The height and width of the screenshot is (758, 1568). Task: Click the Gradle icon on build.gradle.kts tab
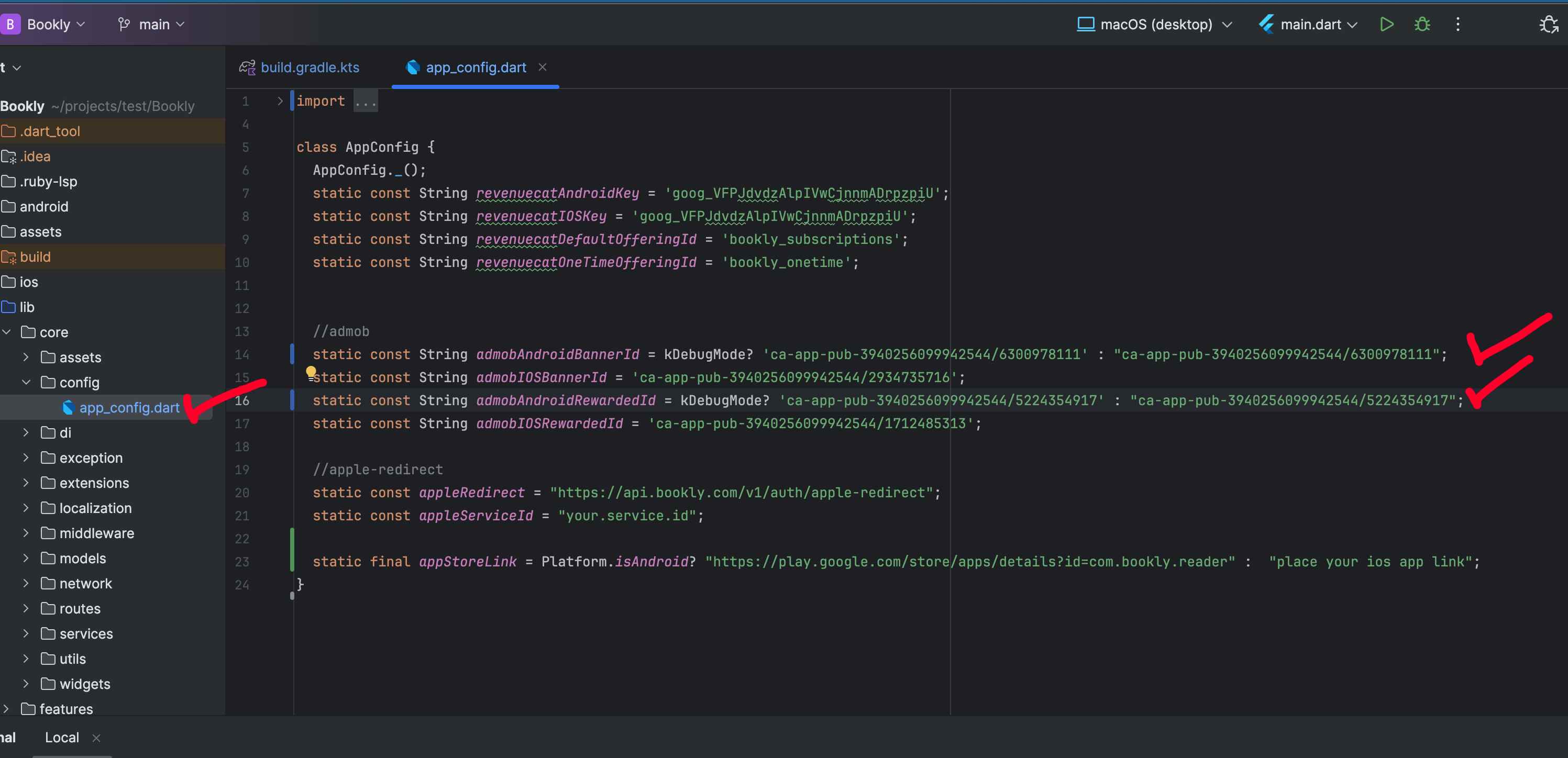click(247, 68)
